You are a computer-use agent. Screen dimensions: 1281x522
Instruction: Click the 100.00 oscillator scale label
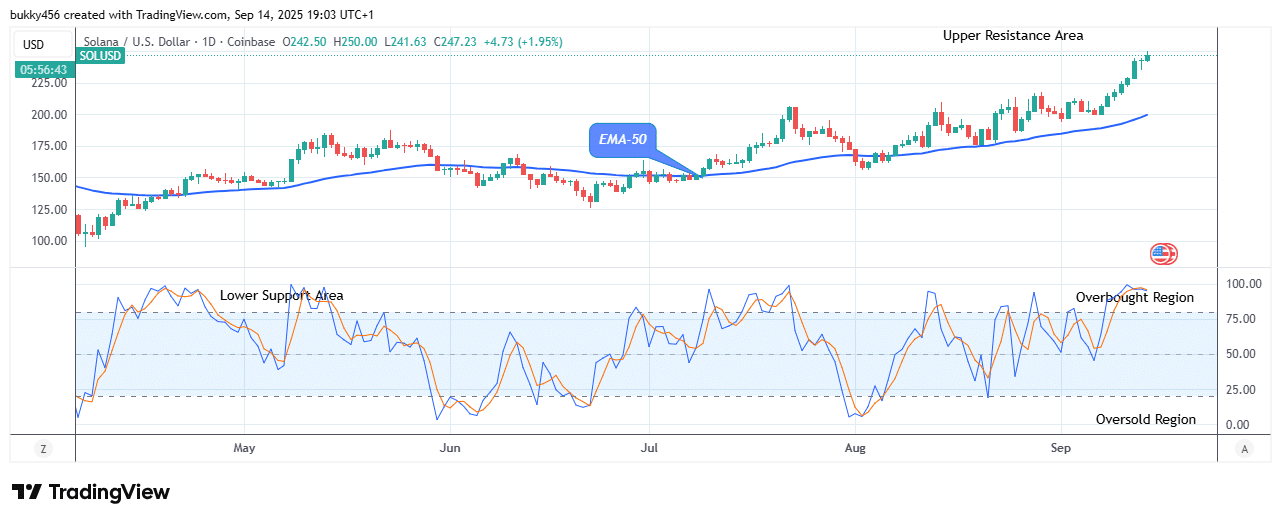(1244, 284)
